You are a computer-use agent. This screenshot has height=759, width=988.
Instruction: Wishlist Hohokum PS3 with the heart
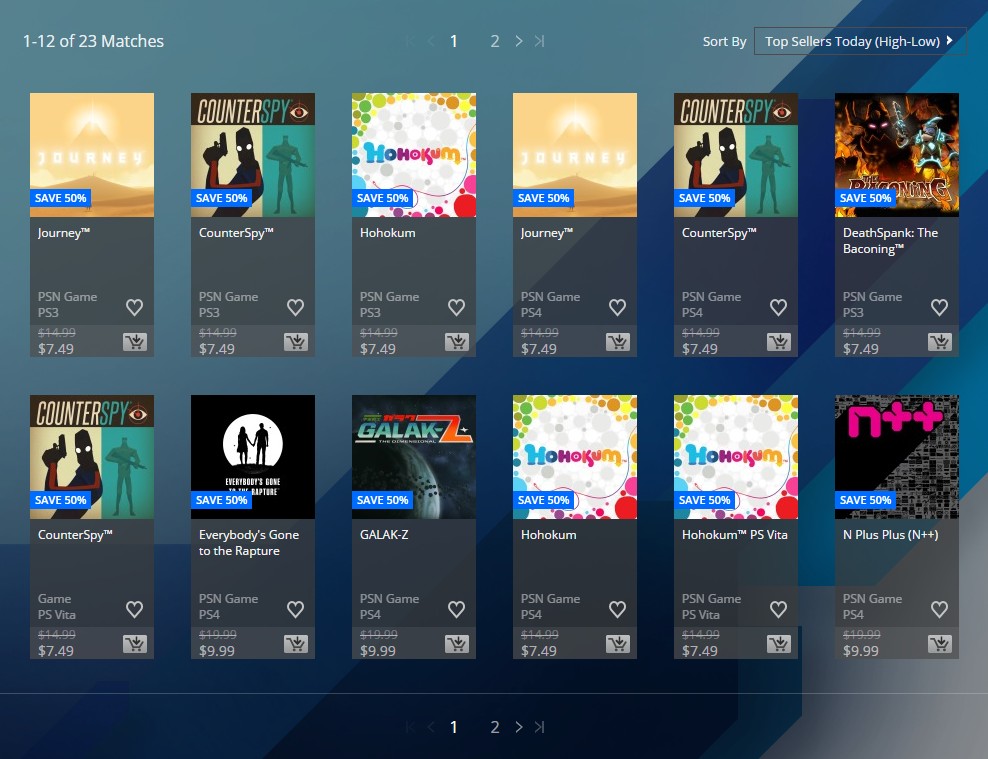pyautogui.click(x=457, y=307)
